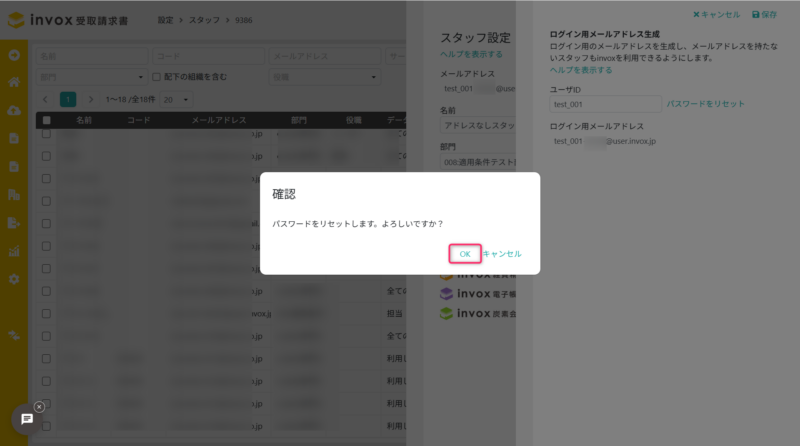Viewport: 800px width, 446px height.
Task: Click the 名前 search field
Action: pyautogui.click(x=92, y=56)
